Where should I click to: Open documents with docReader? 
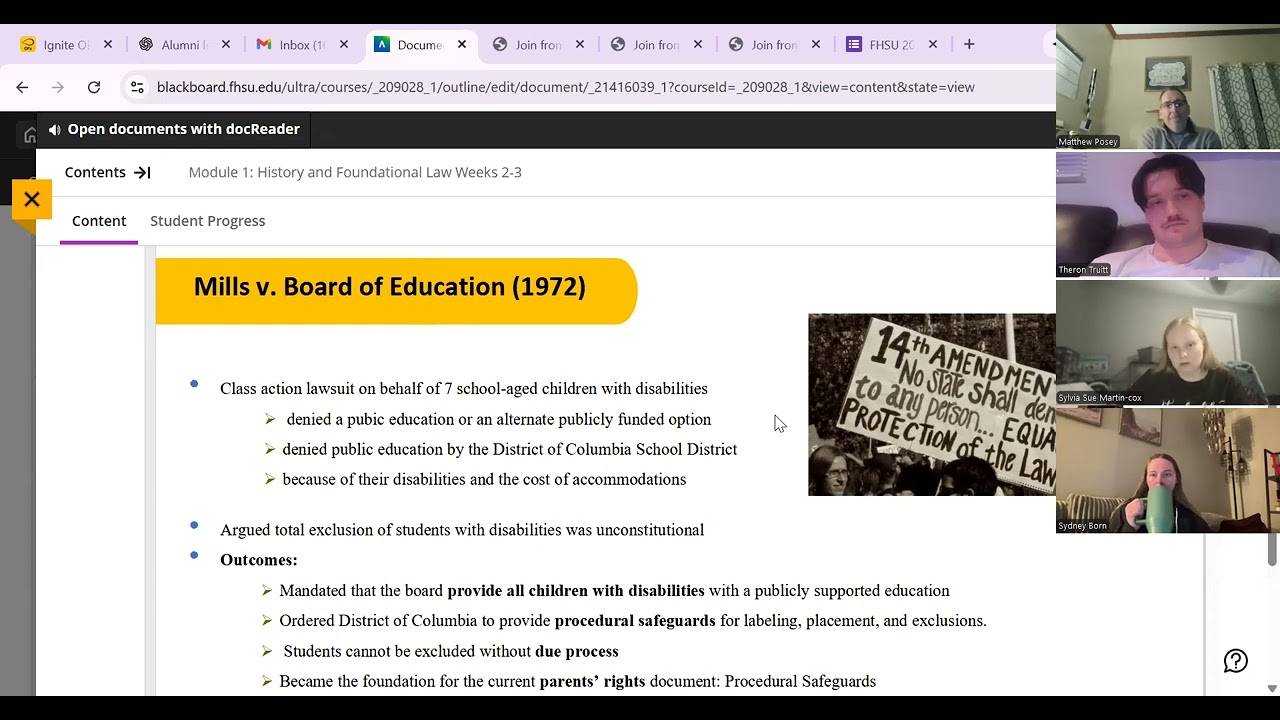[174, 129]
